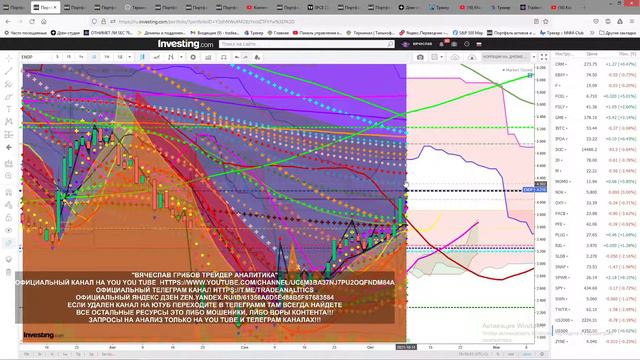The image size is (640, 360).
Task: Bookmark this page with star icon
Action: (x=546, y=21)
